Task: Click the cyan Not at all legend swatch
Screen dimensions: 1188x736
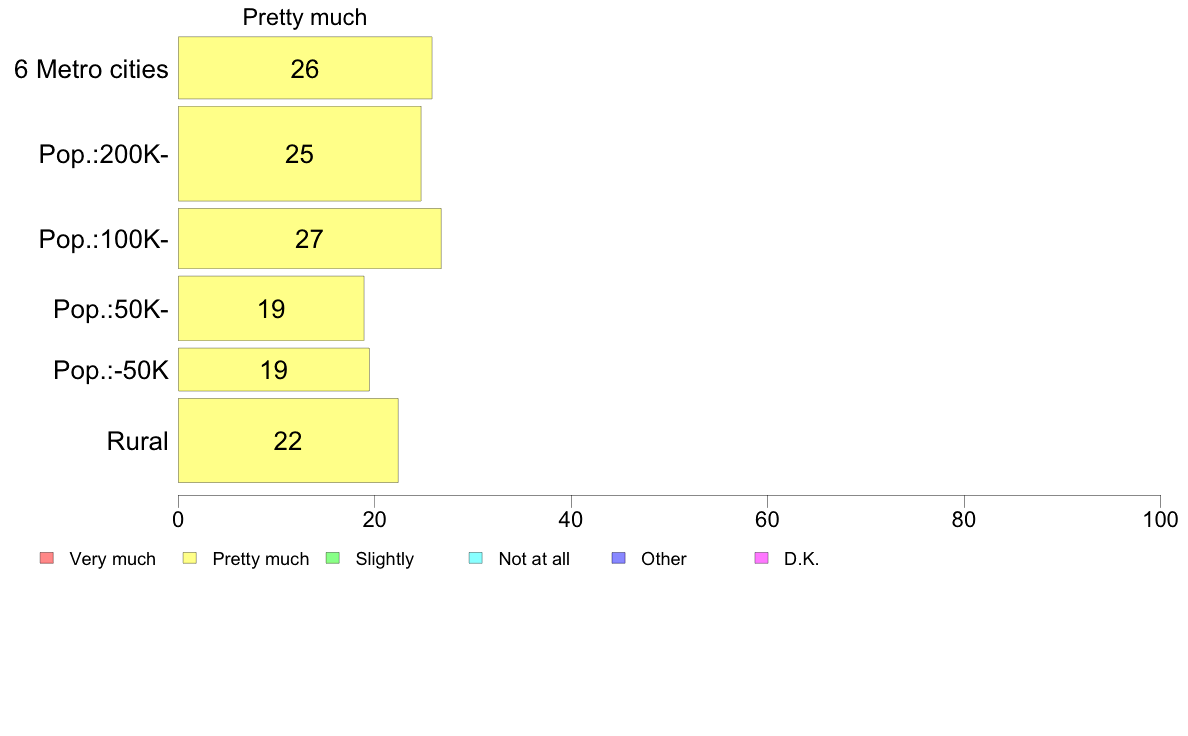Action: coord(476,559)
